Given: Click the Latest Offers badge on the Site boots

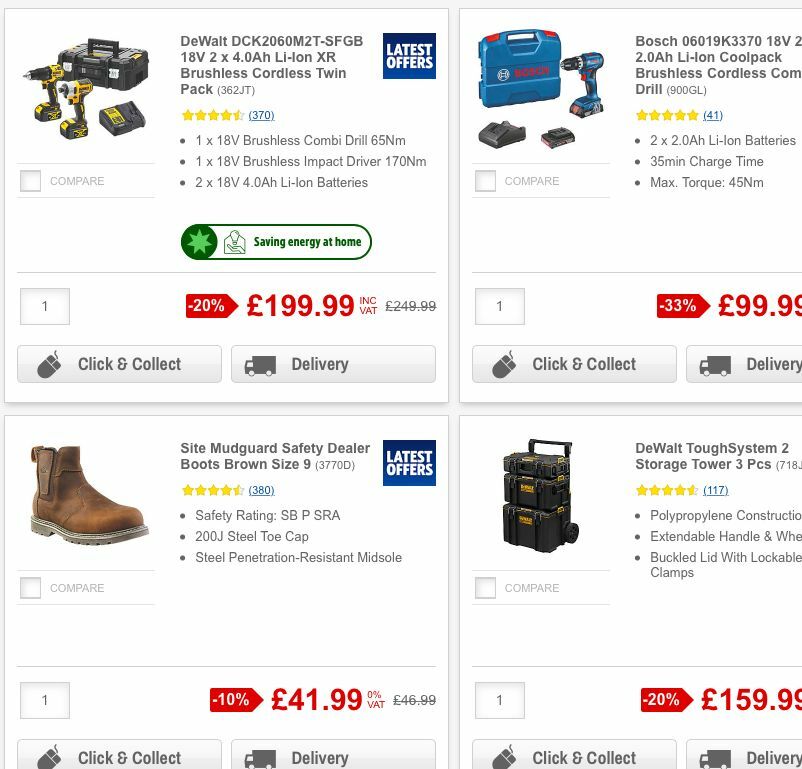Looking at the screenshot, I should coord(411,463).
